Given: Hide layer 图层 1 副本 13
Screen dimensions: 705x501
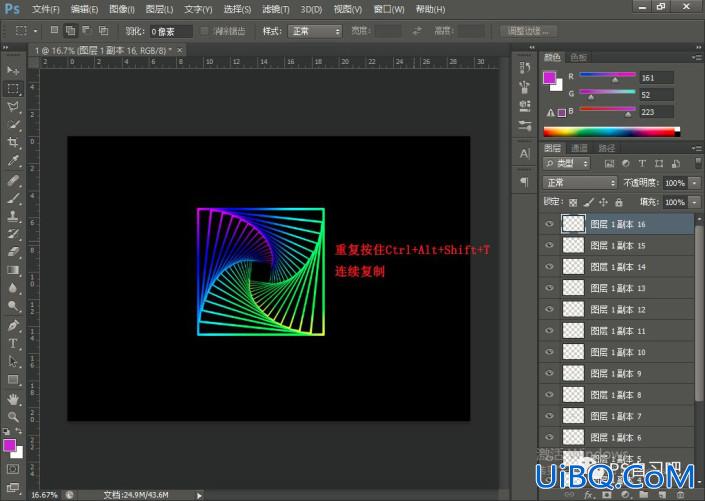Looking at the screenshot, I should pos(549,288).
